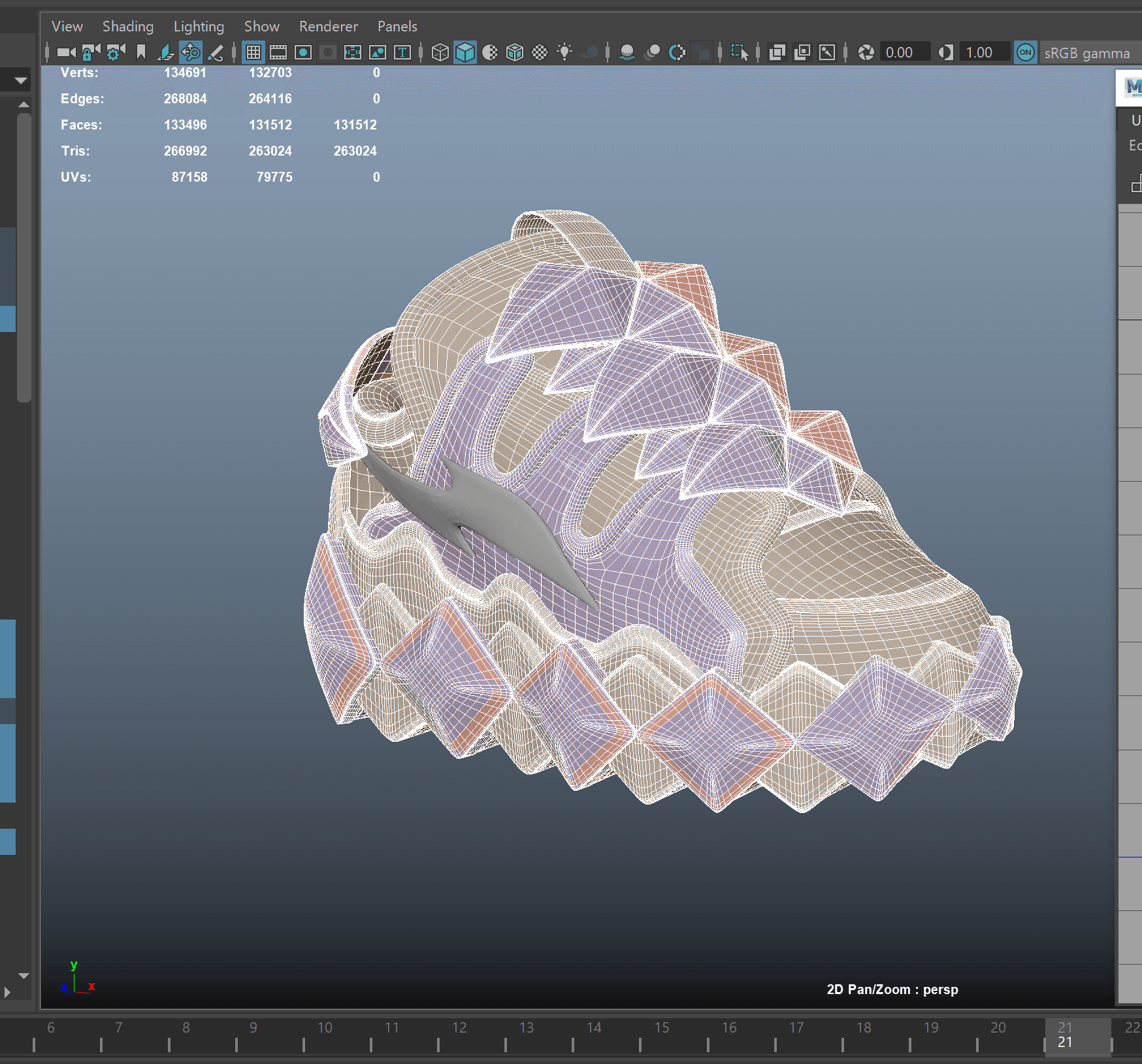This screenshot has width=1142, height=1064.
Task: Click frame 15 on the time slider
Action: (661, 1034)
